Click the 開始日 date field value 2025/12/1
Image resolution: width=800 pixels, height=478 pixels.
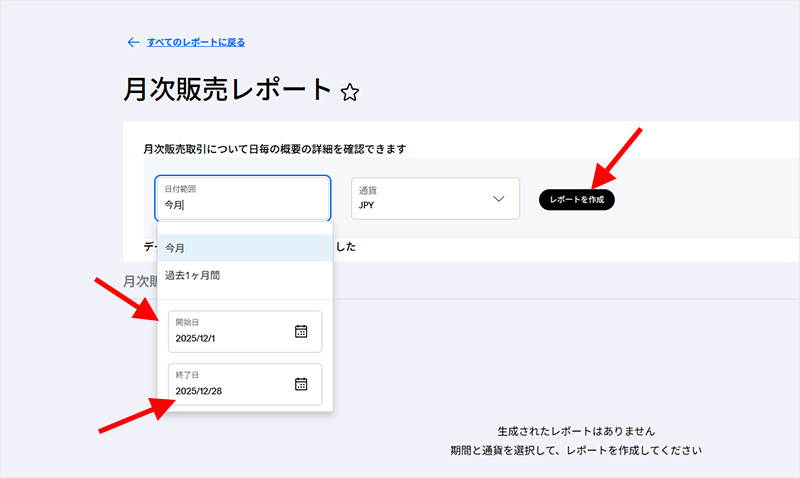tap(195, 338)
